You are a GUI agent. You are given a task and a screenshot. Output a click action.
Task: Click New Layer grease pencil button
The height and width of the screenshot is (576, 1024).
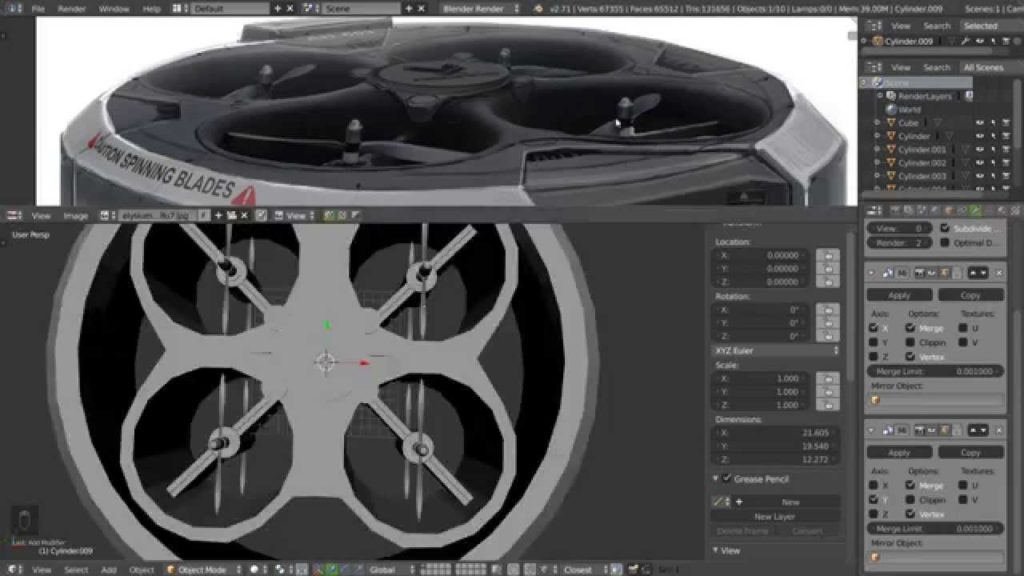[775, 517]
